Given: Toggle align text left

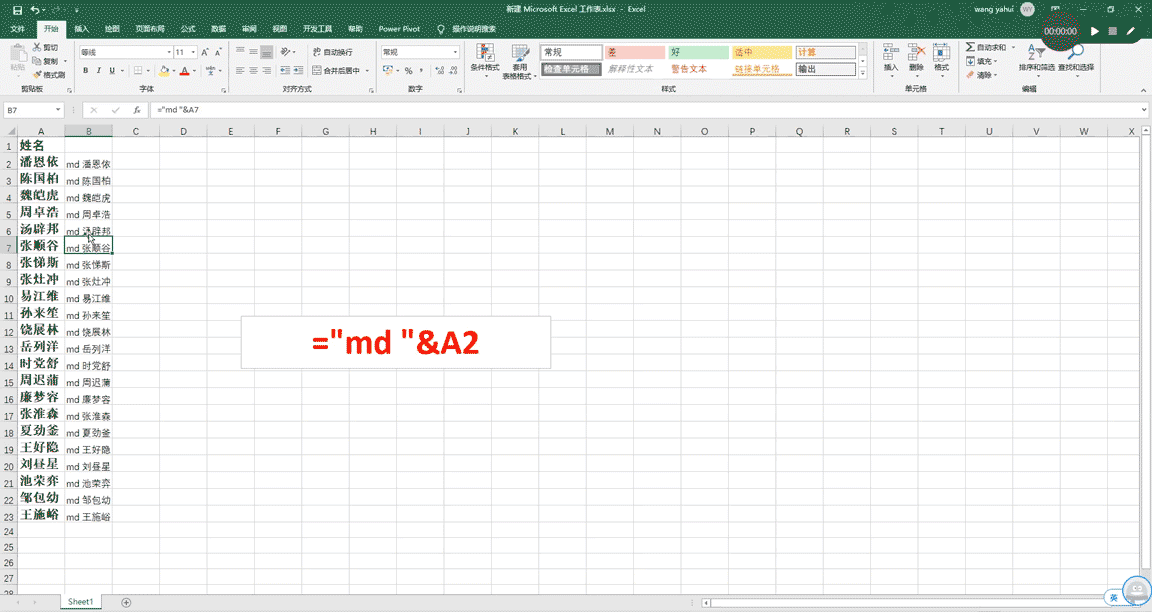Looking at the screenshot, I should (x=240, y=71).
